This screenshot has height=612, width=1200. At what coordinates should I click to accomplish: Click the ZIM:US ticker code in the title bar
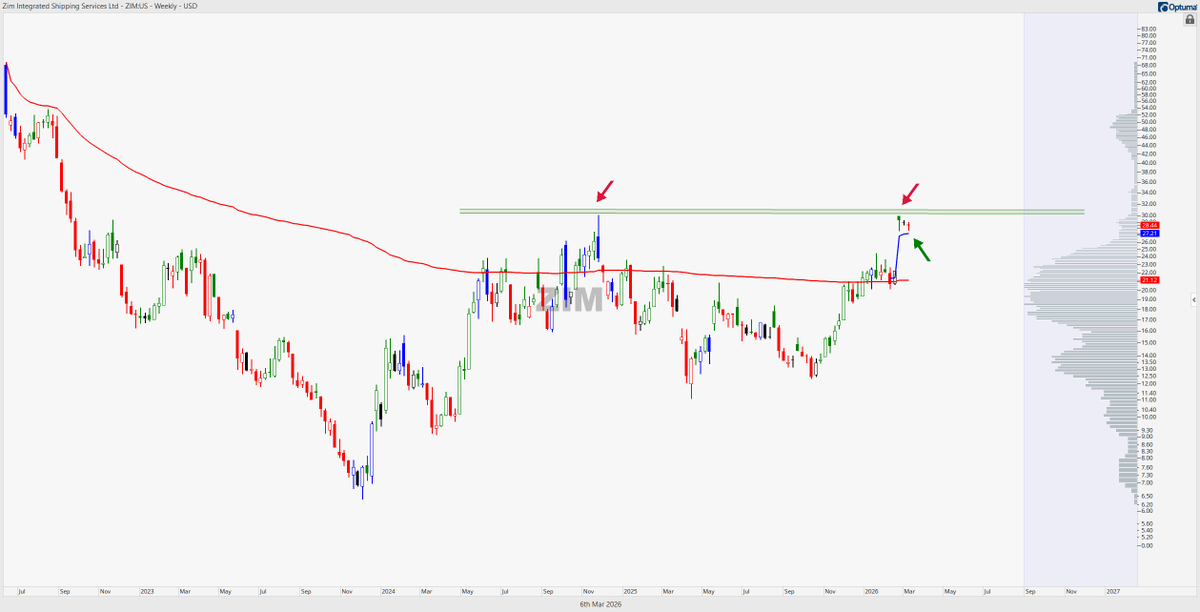(x=135, y=5)
